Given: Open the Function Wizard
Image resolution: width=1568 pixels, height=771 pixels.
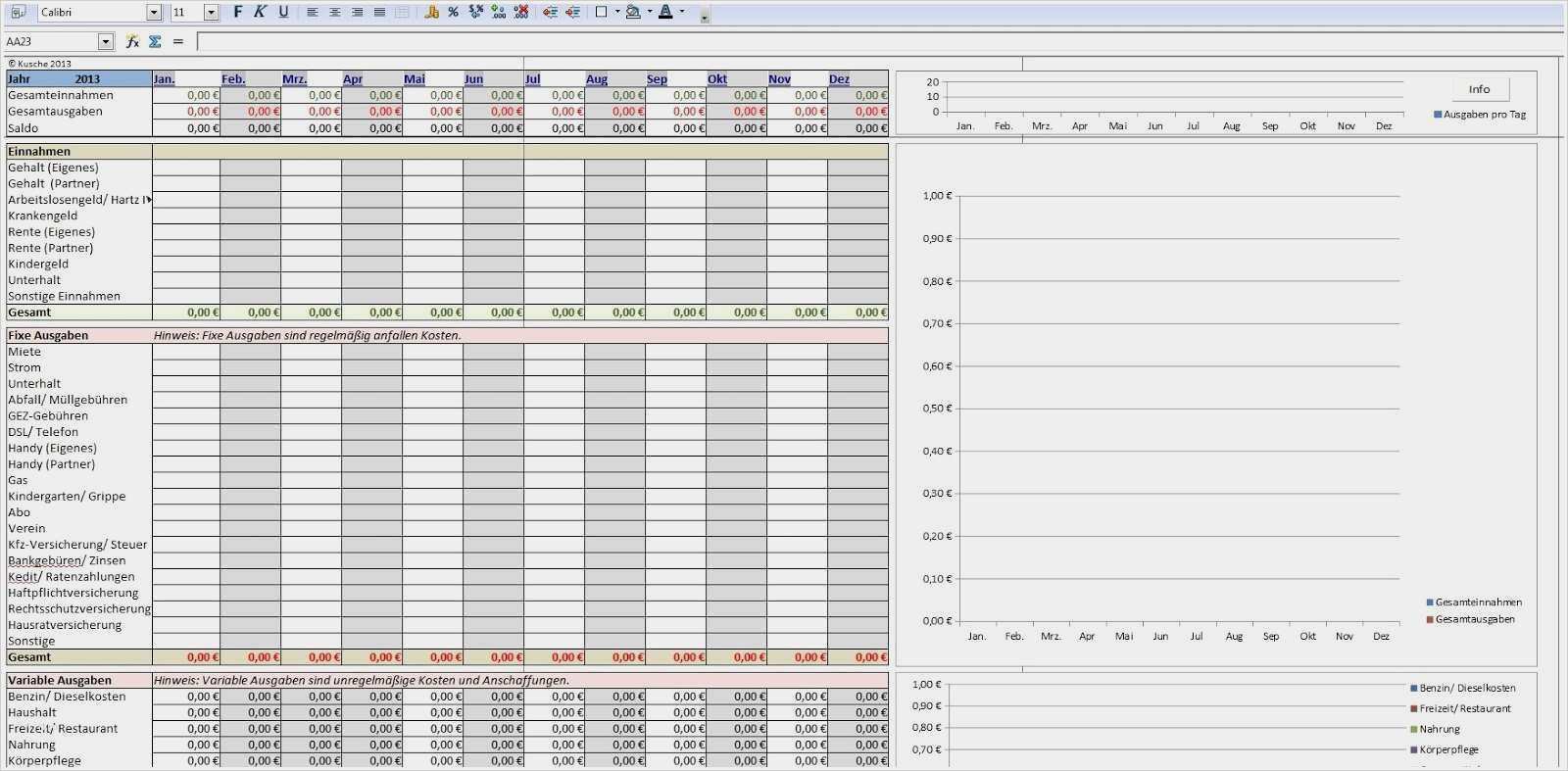Looking at the screenshot, I should click(x=132, y=41).
